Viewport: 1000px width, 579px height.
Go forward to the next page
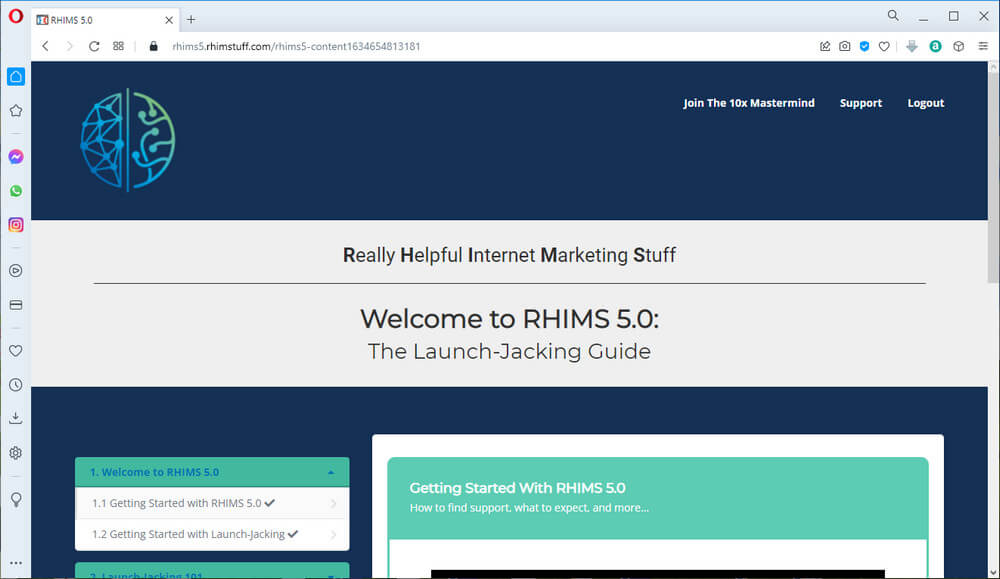(70, 46)
